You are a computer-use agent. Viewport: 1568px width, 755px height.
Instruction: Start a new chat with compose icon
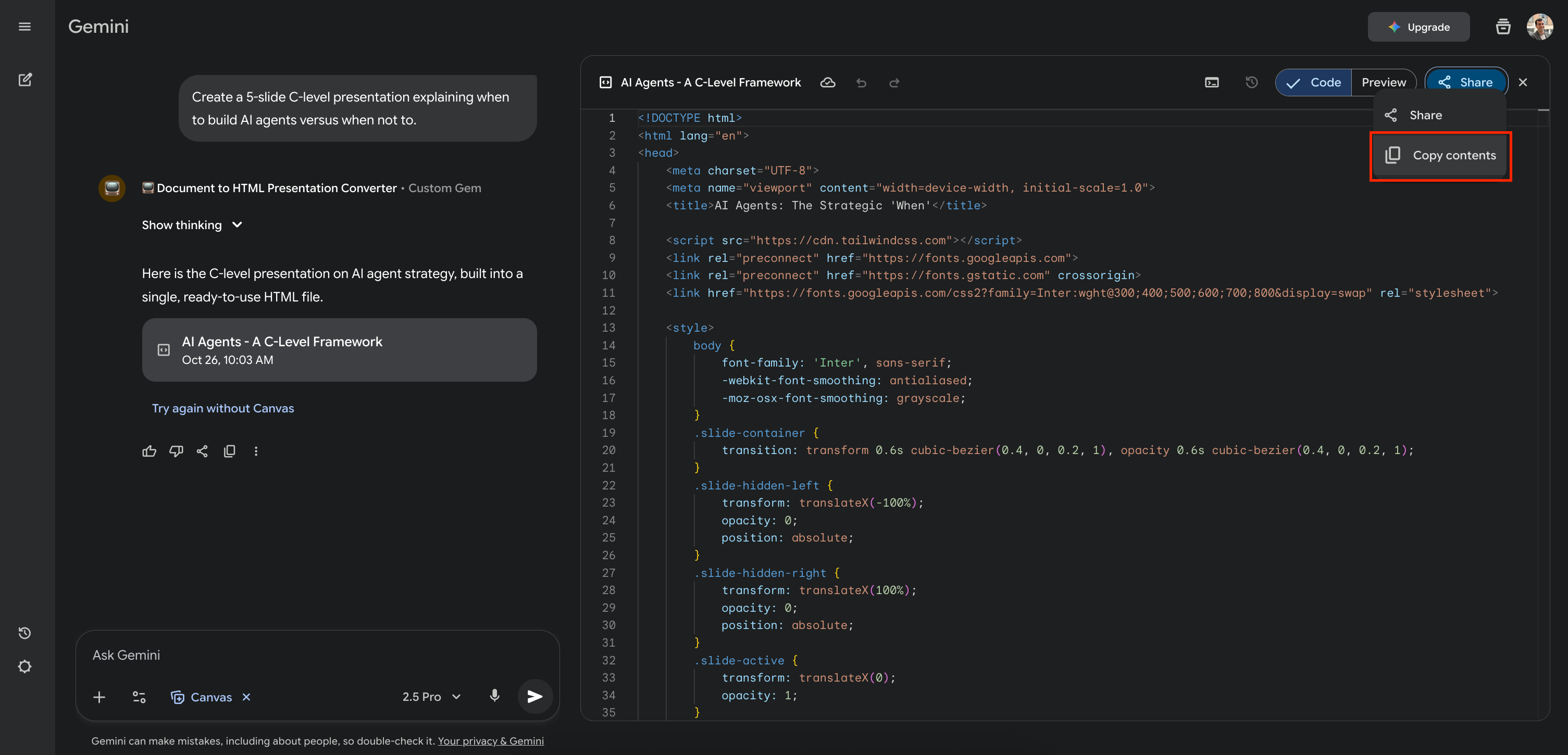coord(24,80)
